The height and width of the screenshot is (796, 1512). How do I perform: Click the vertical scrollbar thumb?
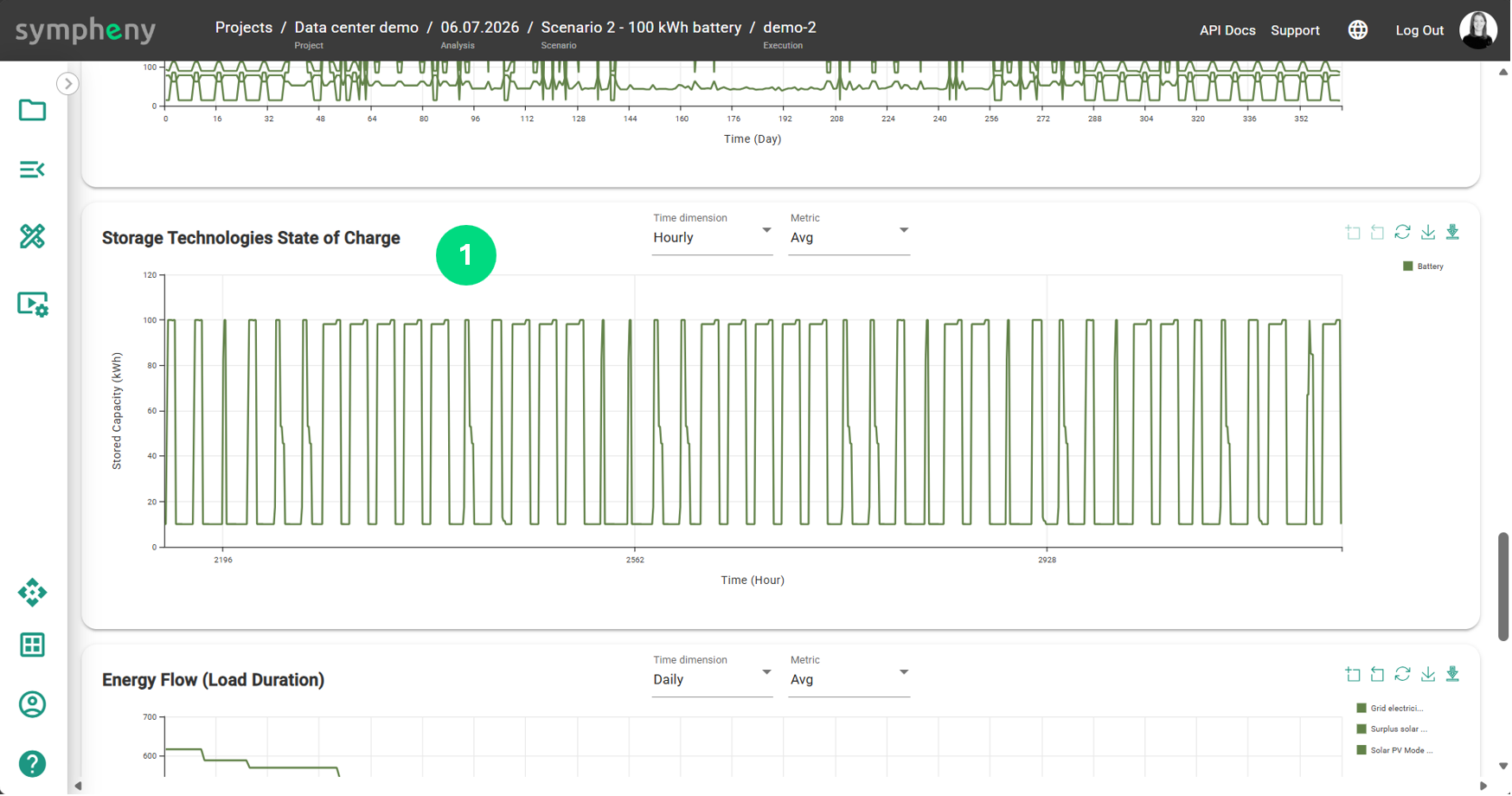(x=1504, y=587)
